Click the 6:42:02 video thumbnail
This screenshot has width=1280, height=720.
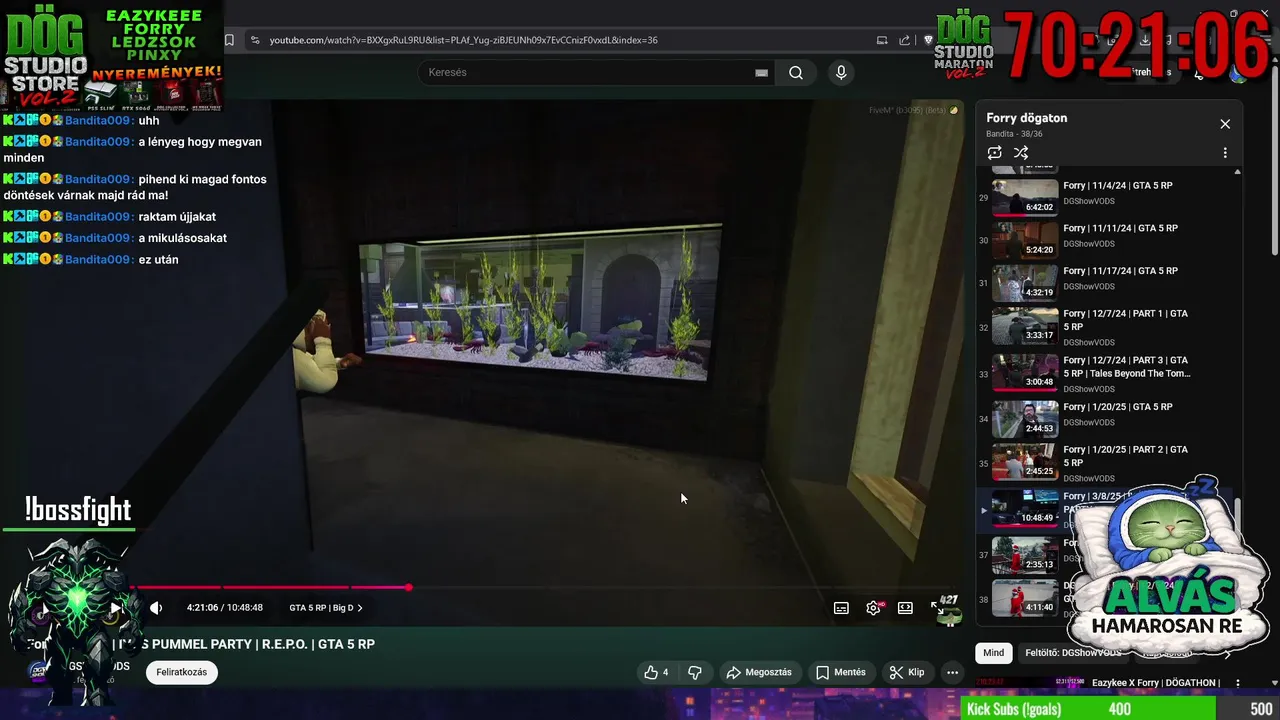point(1025,197)
